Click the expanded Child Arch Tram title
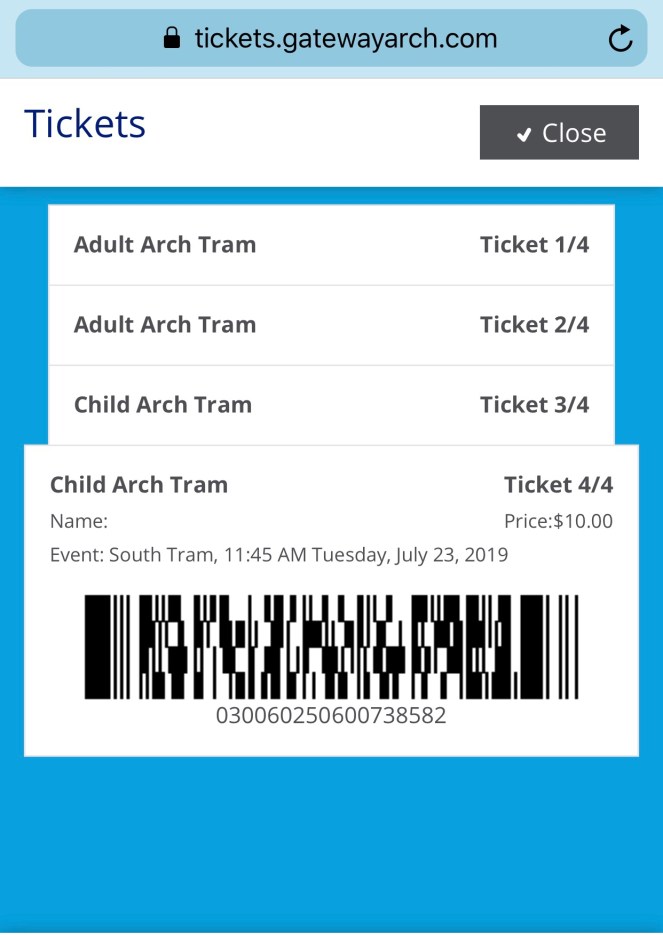Screen dimensions: 663x935 coord(139,485)
